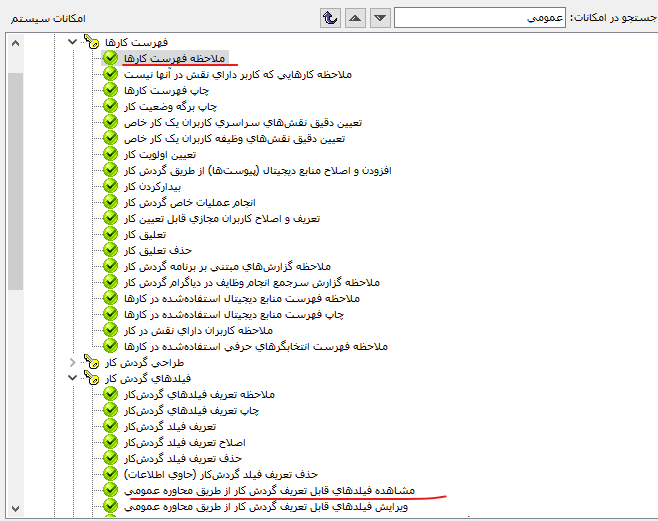Click key icon of طراحی گردش کار group
The height and width of the screenshot is (521, 658).
[92, 362]
